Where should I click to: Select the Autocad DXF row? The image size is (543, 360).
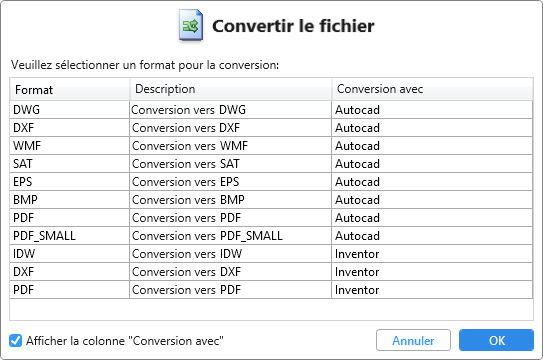click(271, 128)
